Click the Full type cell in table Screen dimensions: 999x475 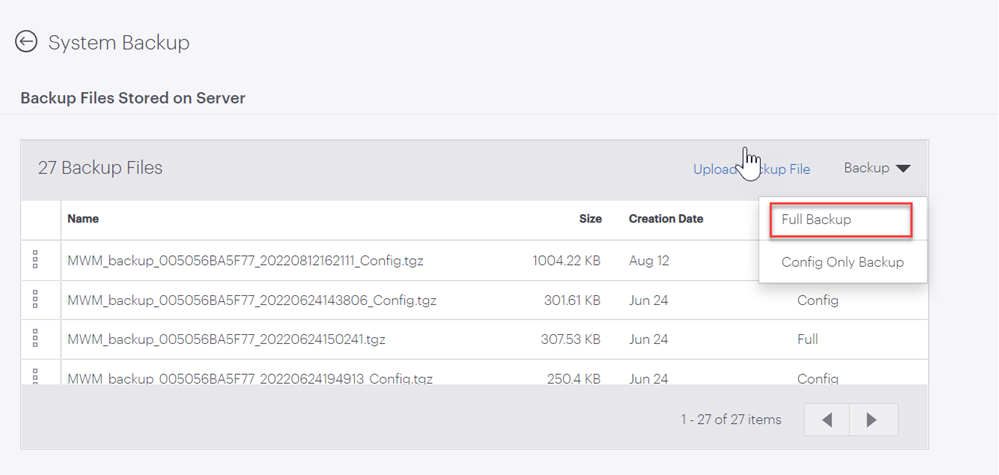[807, 339]
